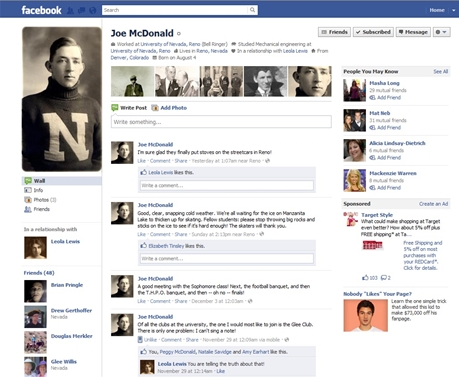
Task: Click the Search field in top bar
Action: (175, 10)
